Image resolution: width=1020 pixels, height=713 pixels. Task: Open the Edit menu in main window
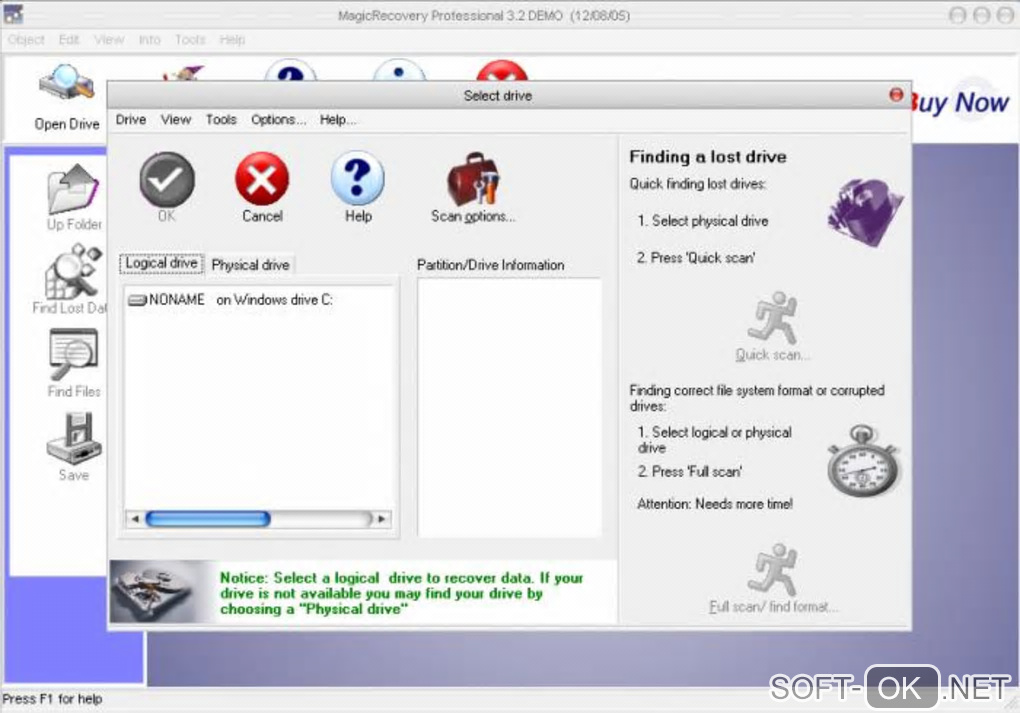coord(69,40)
